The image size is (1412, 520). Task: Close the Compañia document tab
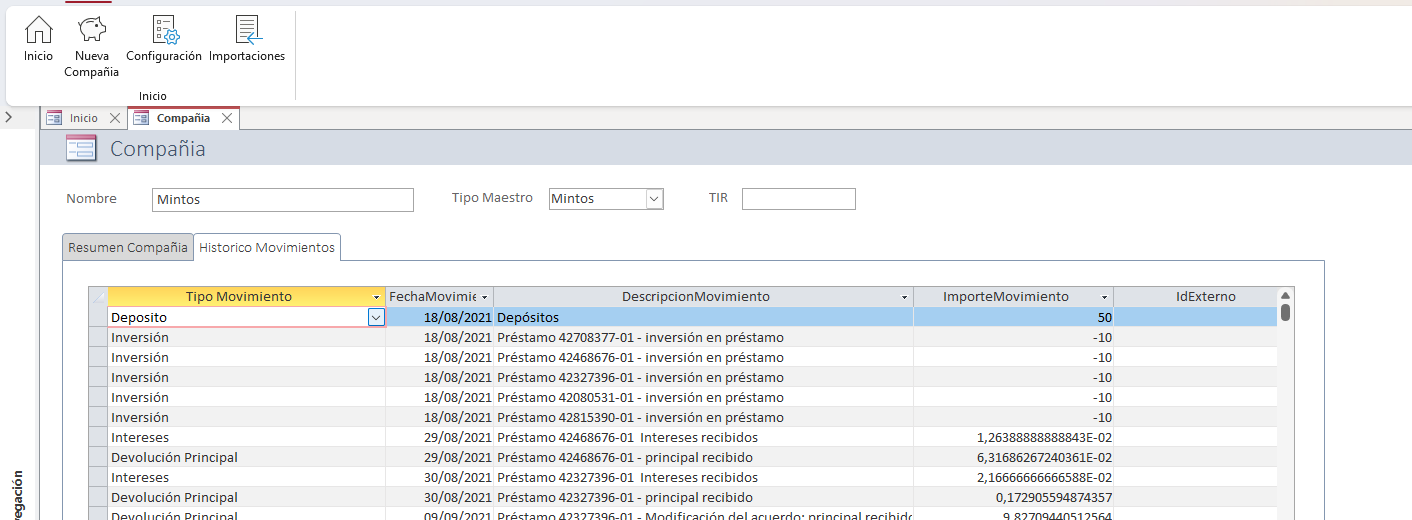[227, 118]
